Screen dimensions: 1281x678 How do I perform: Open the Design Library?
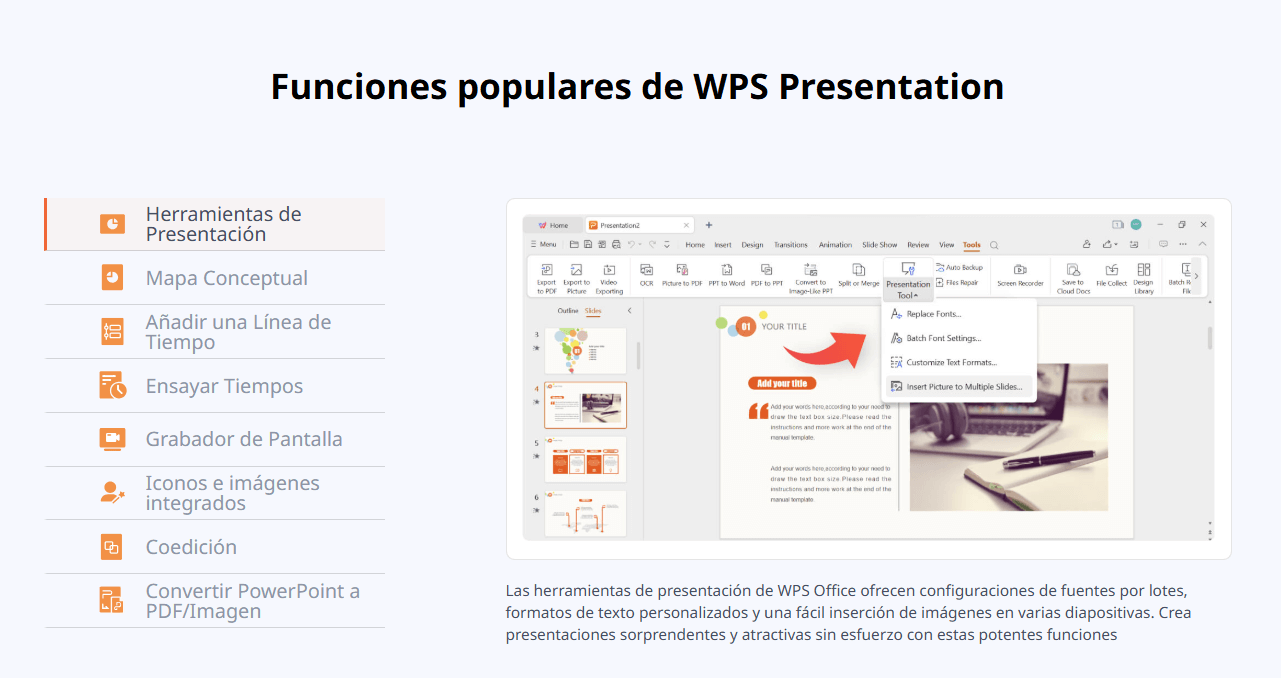pos(1143,277)
